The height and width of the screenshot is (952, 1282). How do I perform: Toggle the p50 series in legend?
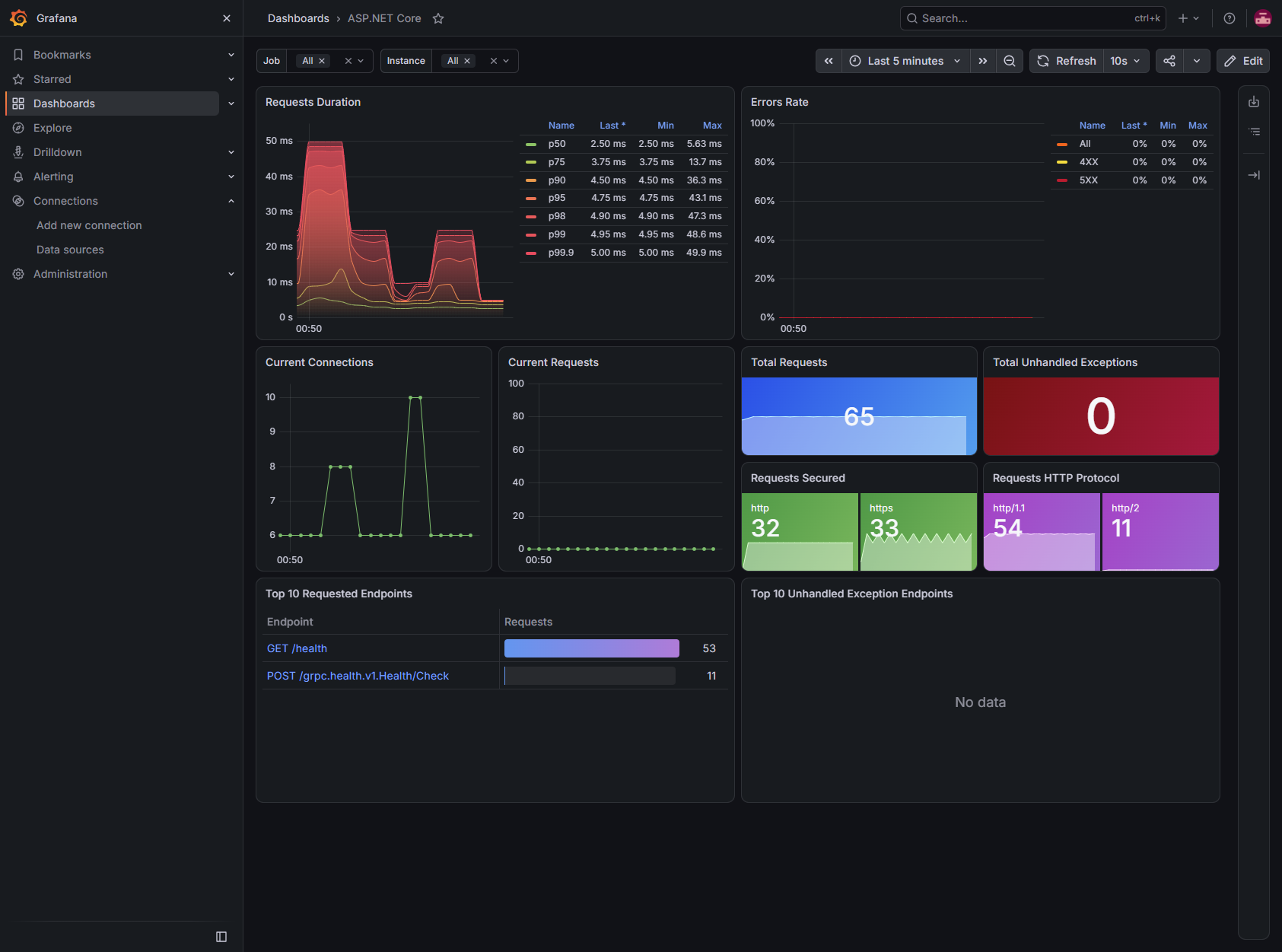(557, 144)
